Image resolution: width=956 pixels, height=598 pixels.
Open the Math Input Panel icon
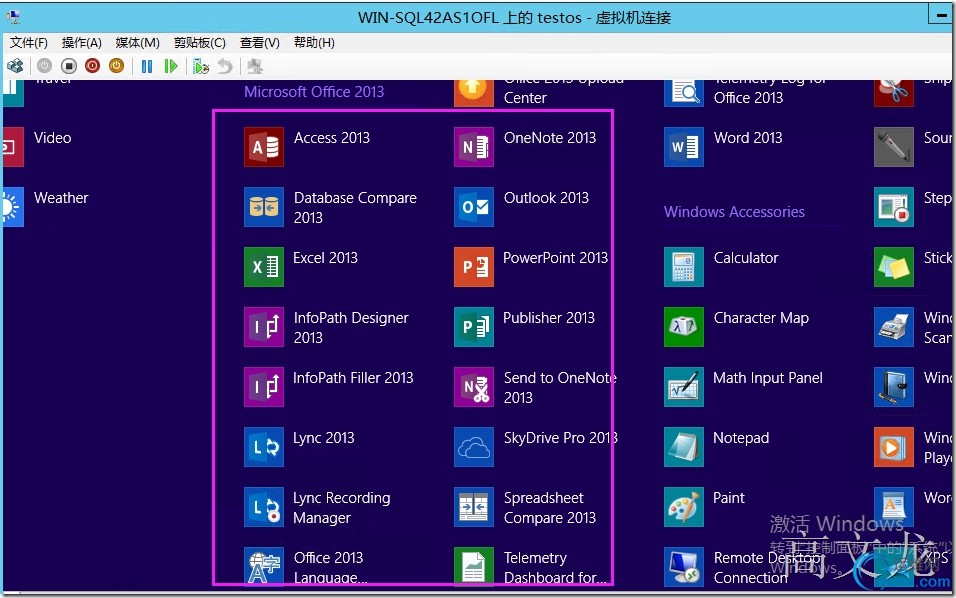pos(684,387)
